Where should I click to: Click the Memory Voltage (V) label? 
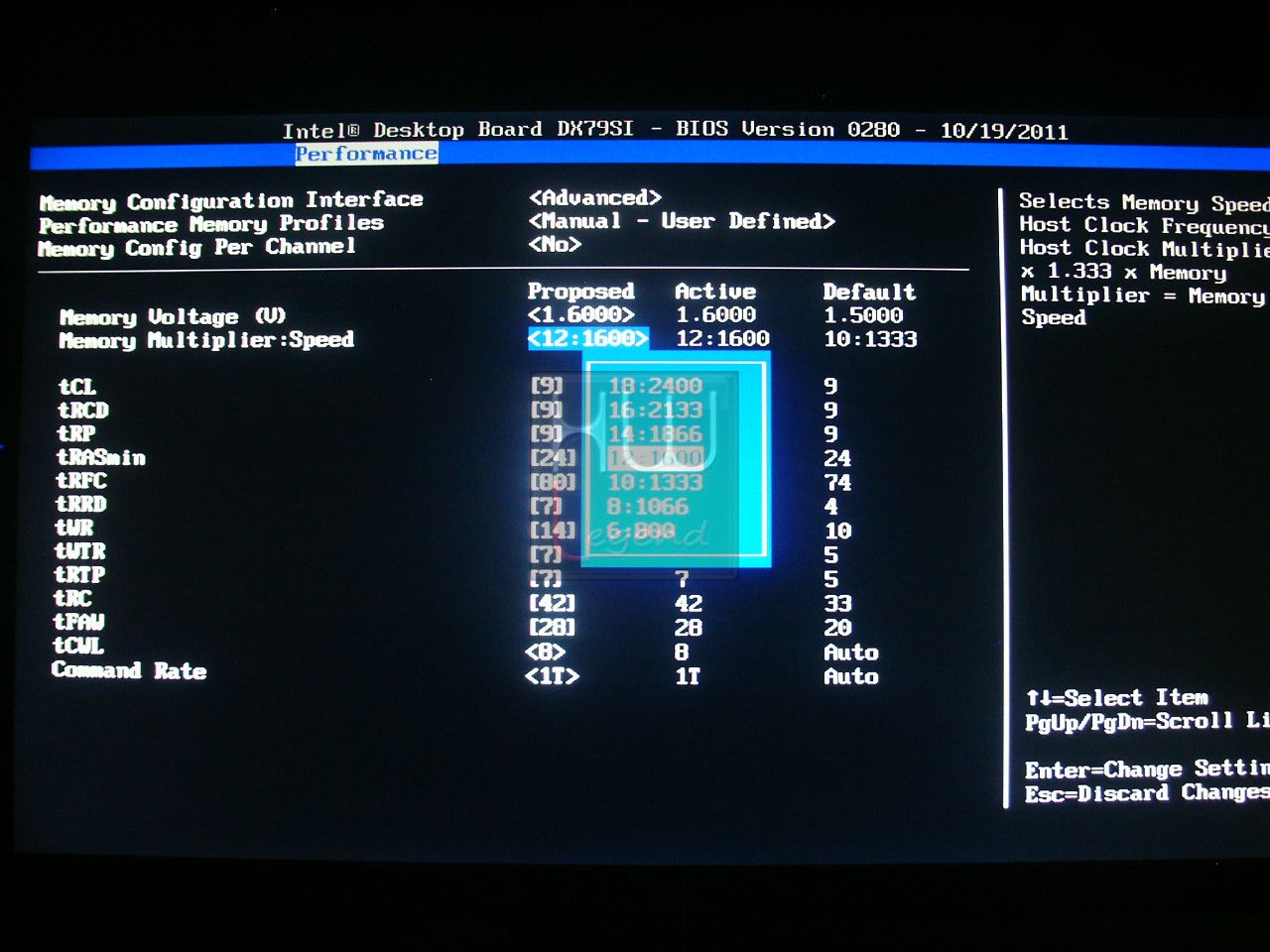(x=173, y=316)
